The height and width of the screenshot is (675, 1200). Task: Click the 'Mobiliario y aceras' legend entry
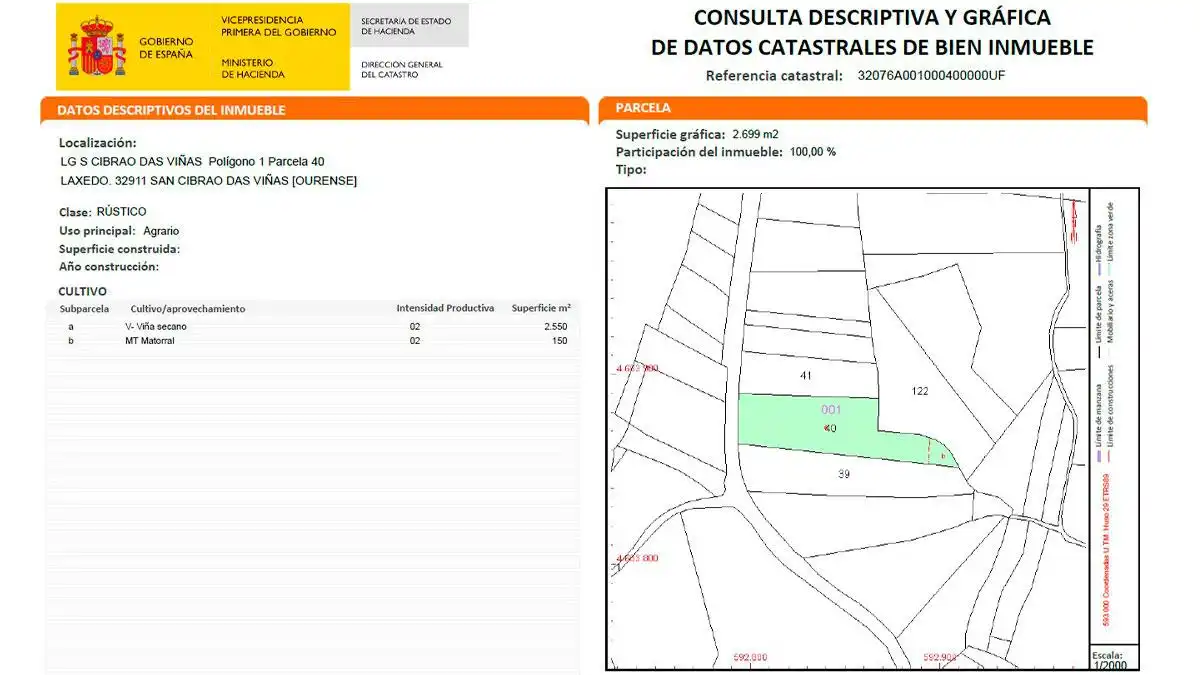click(x=1111, y=320)
